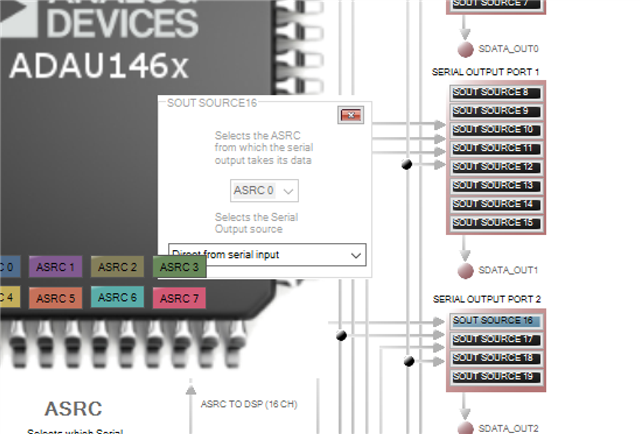The width and height of the screenshot is (640, 434).
Task: Click the SERIAL OUTPUT PORT 1 label
Action: [x=485, y=72]
